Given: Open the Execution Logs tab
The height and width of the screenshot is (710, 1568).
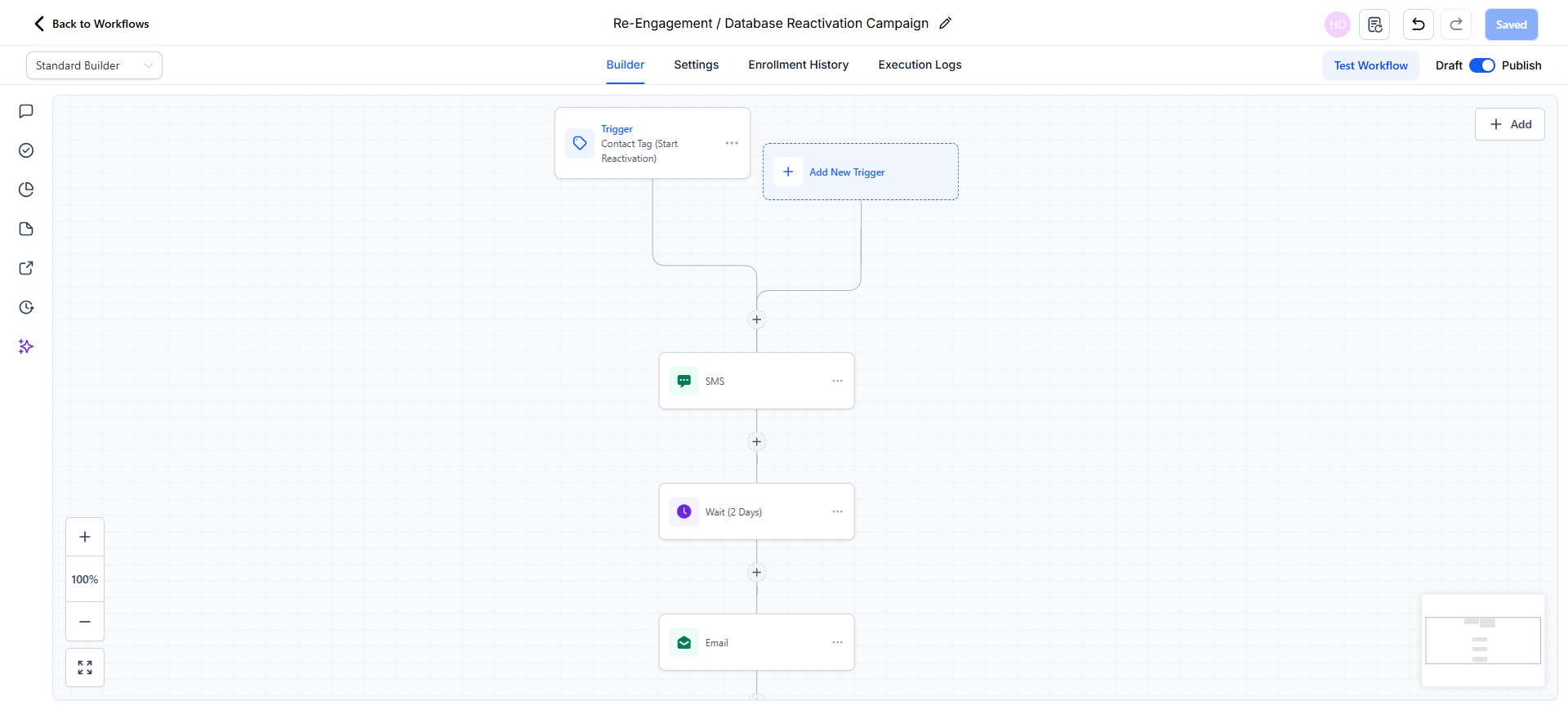Looking at the screenshot, I should point(920,65).
